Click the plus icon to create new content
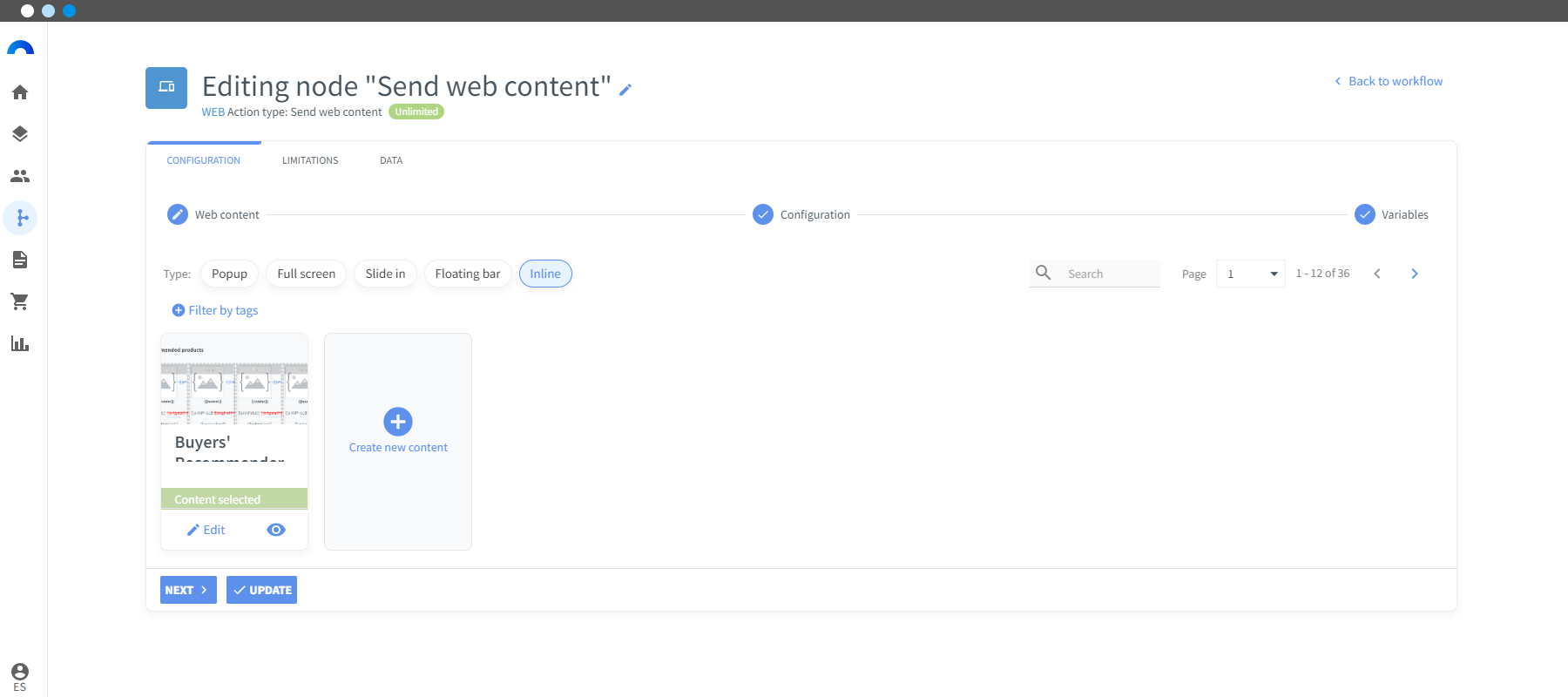The width and height of the screenshot is (1568, 697). coord(398,422)
